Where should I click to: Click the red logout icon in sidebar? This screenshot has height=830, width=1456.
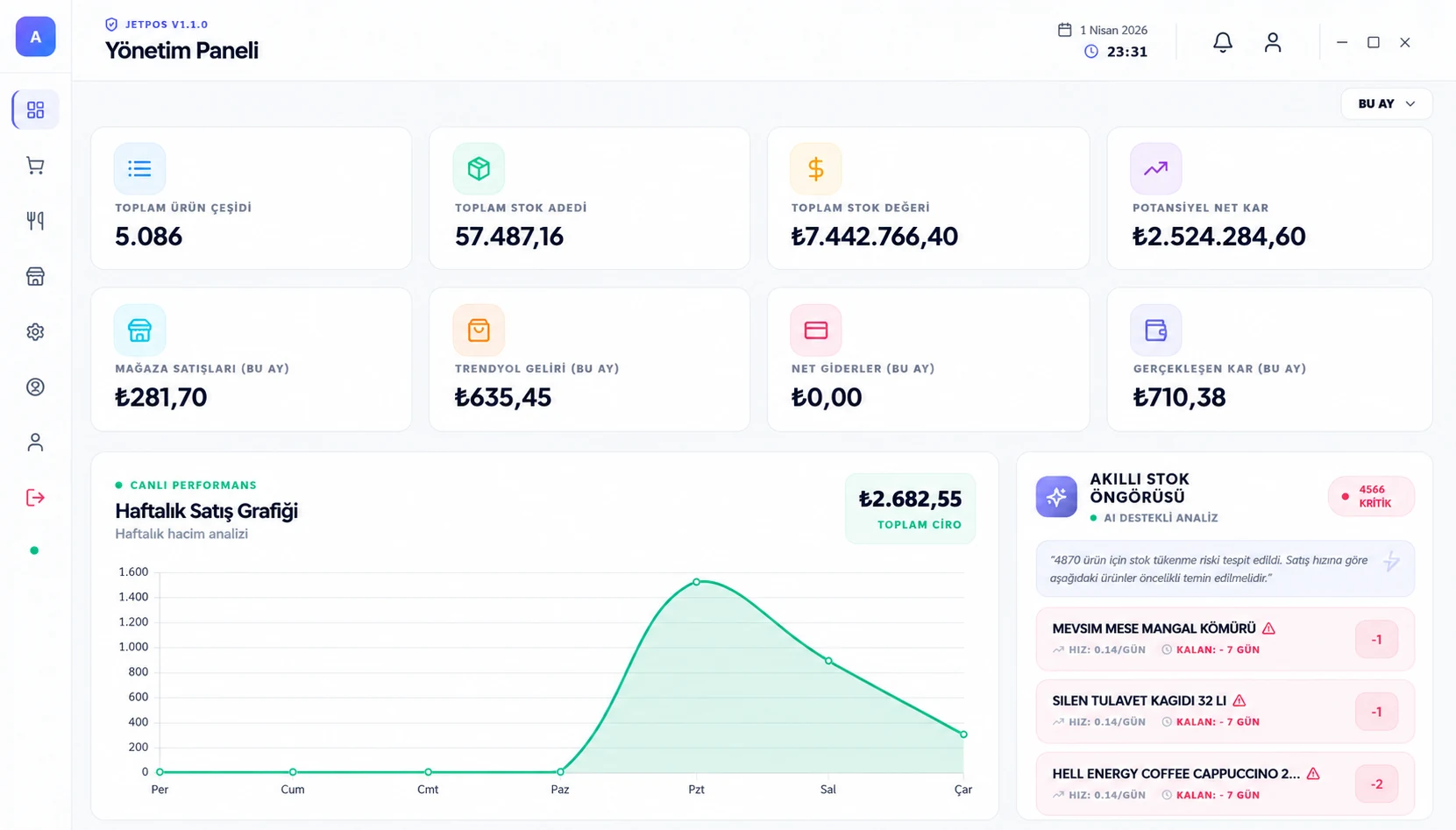(x=35, y=498)
